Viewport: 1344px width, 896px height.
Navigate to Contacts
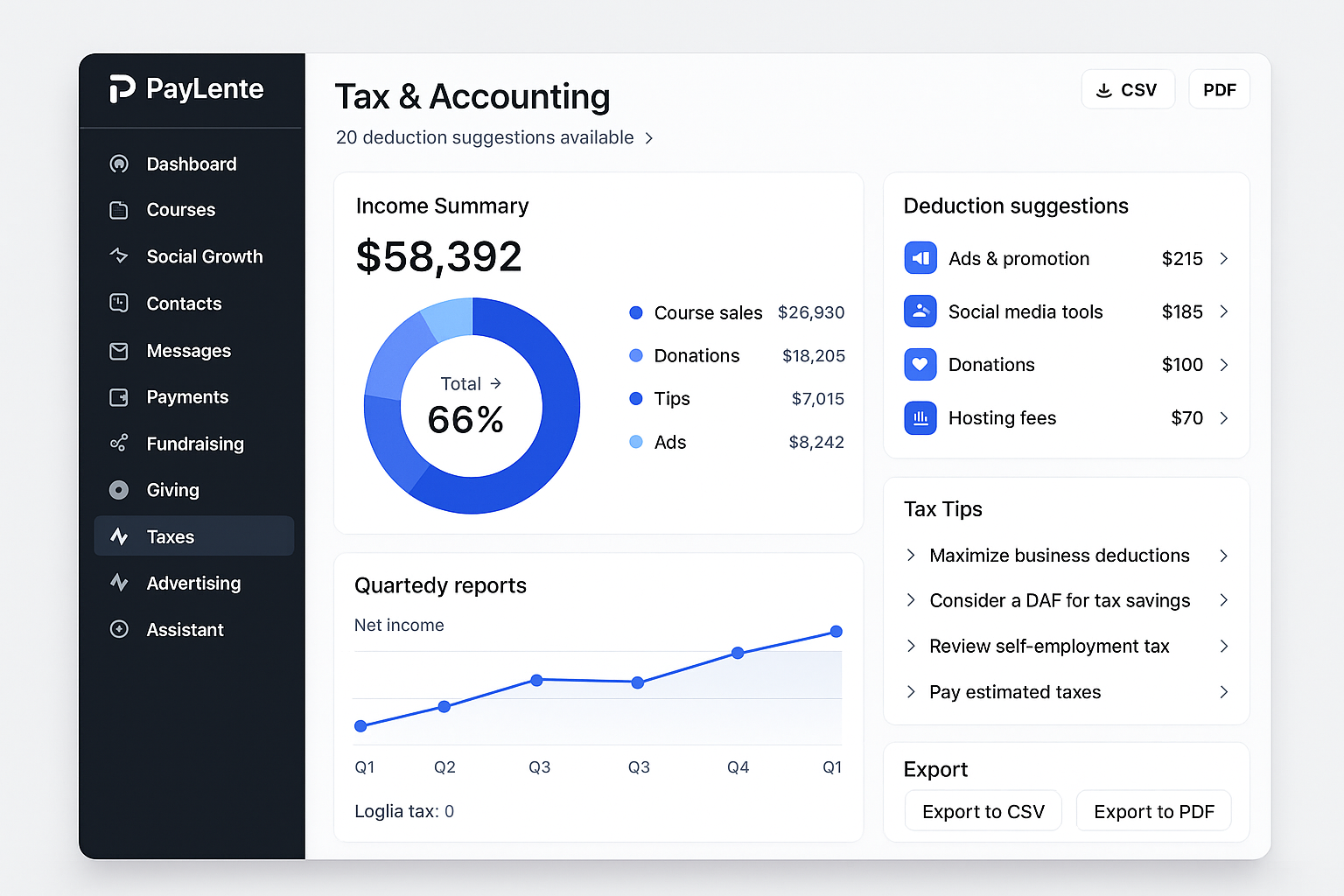coord(193,304)
